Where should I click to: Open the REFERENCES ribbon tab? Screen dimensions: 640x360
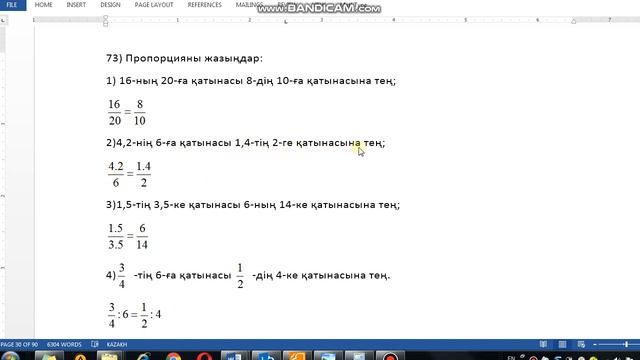[204, 5]
